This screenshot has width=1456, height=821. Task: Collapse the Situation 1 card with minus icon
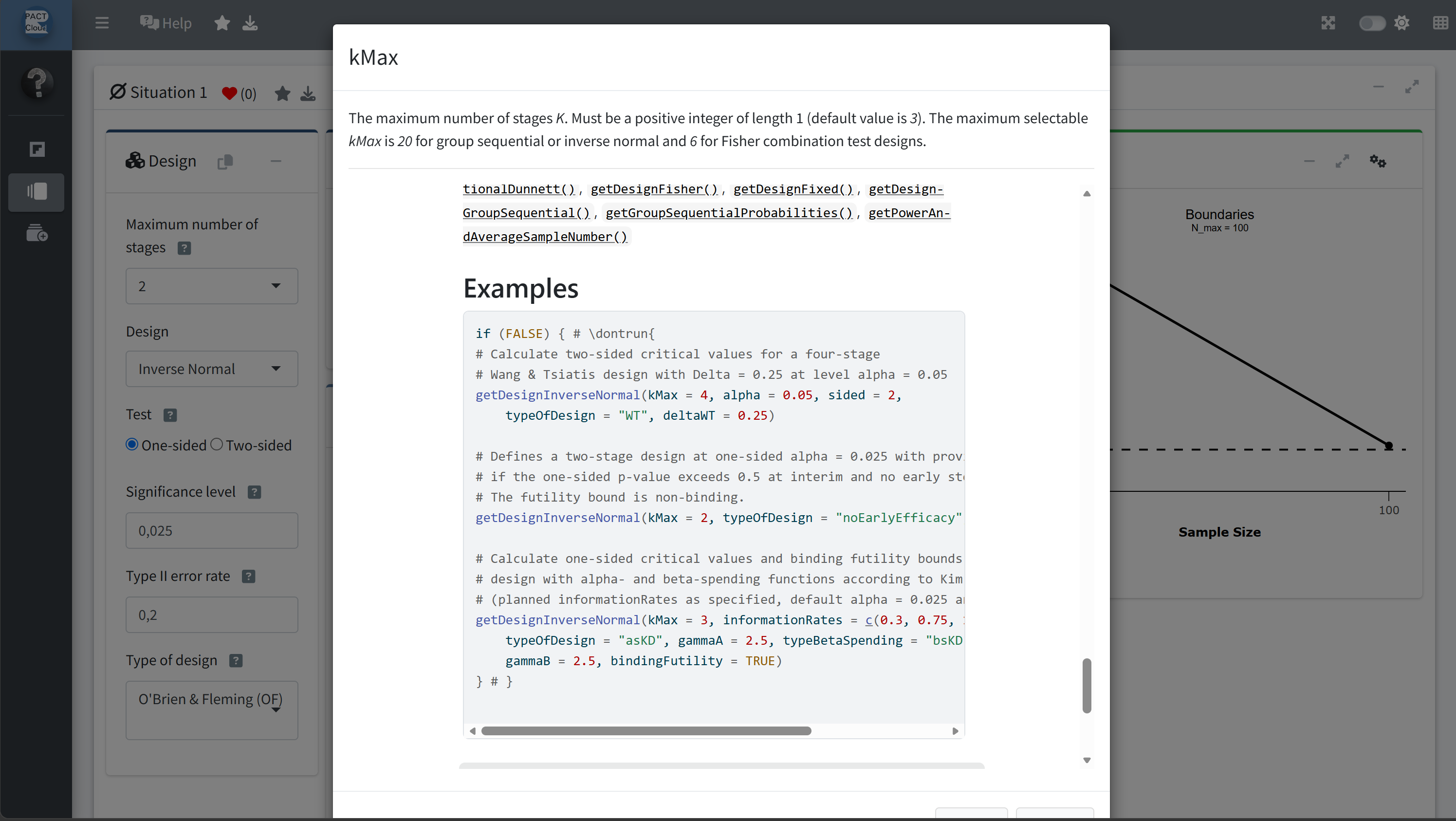tap(1379, 87)
